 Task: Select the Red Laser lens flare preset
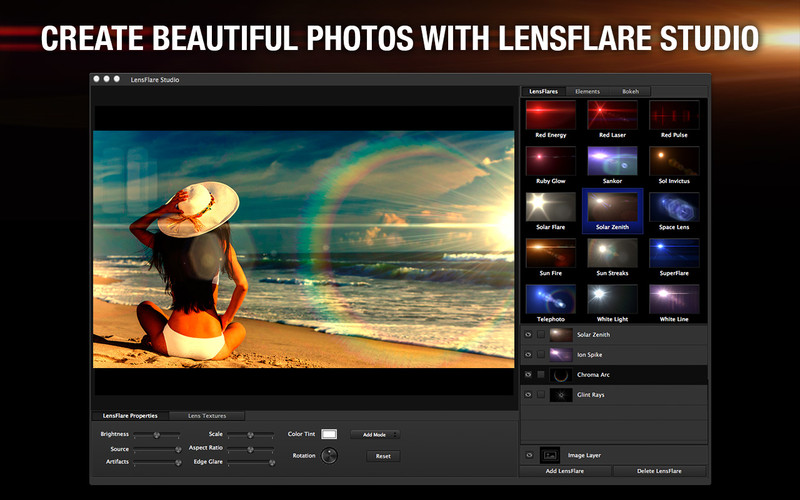(x=612, y=115)
